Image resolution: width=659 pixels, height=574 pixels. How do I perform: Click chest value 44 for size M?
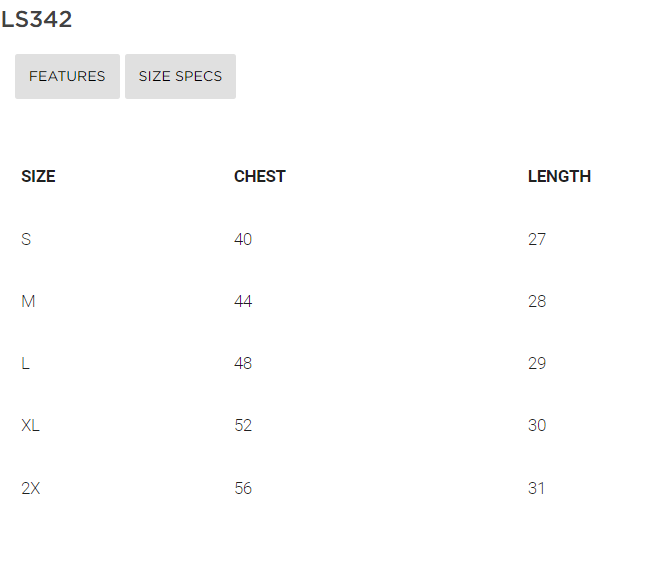point(243,301)
